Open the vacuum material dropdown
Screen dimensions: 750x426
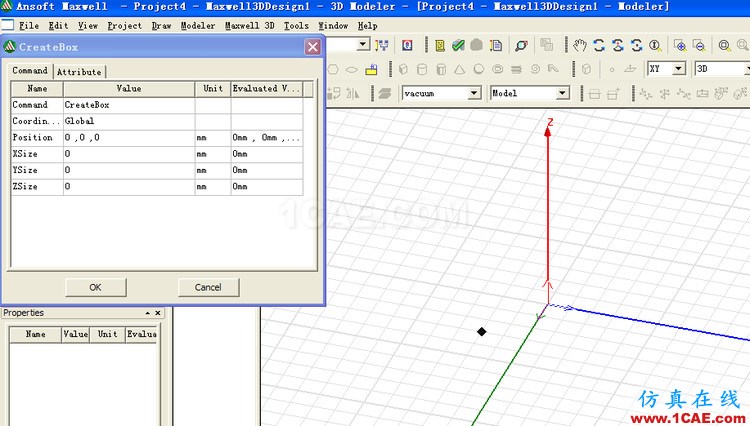click(x=474, y=93)
